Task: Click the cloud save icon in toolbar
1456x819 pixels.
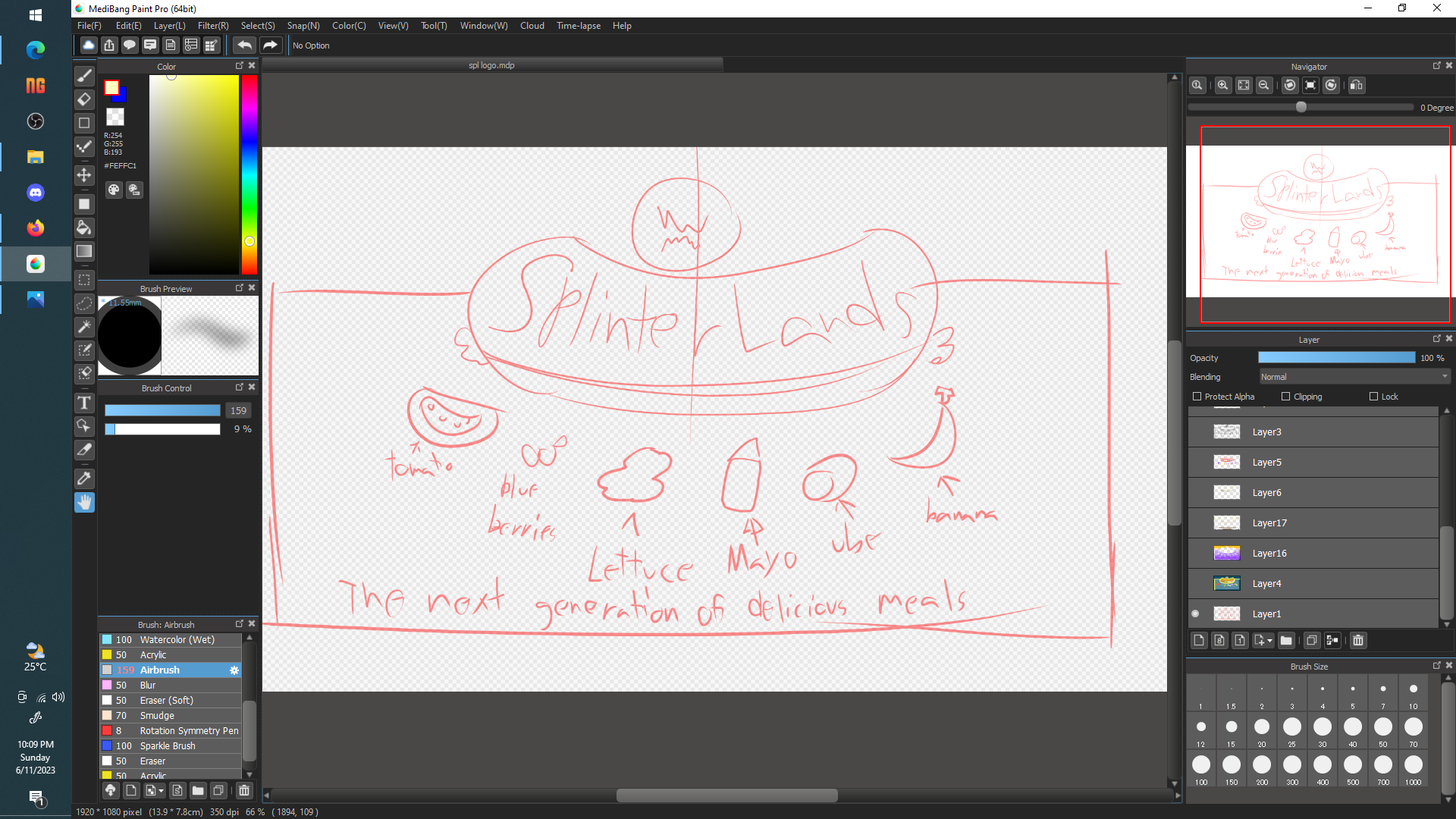Action: (89, 45)
